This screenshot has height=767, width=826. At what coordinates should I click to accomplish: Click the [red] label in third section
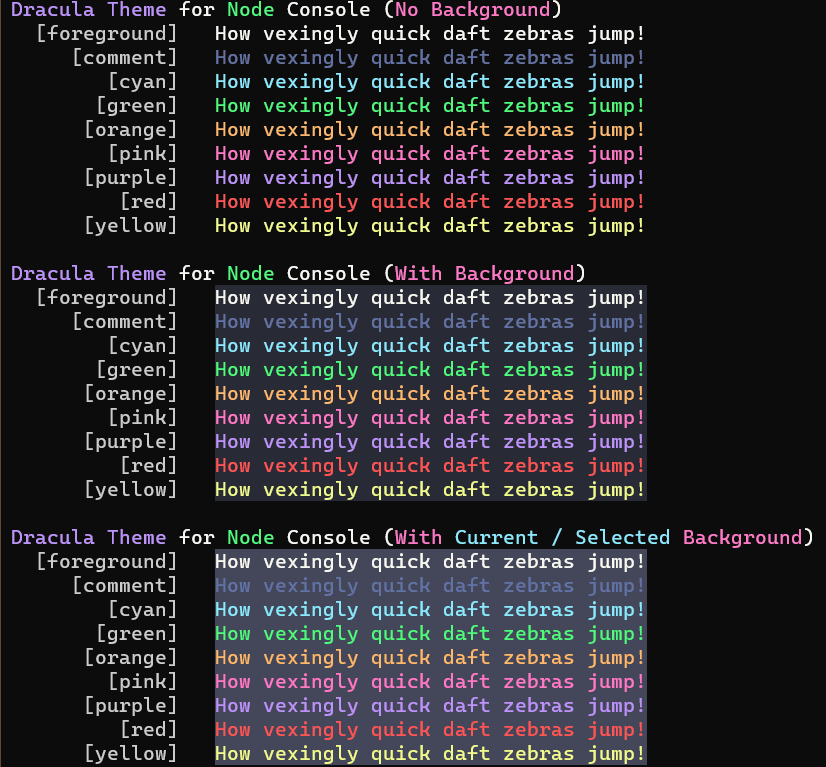[x=149, y=730]
